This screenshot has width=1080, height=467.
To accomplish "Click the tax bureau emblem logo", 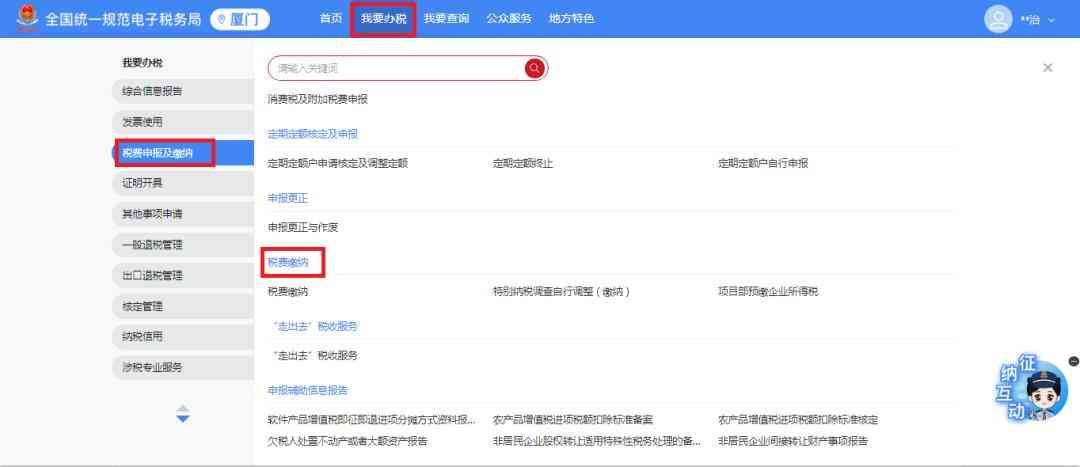I will point(27,18).
